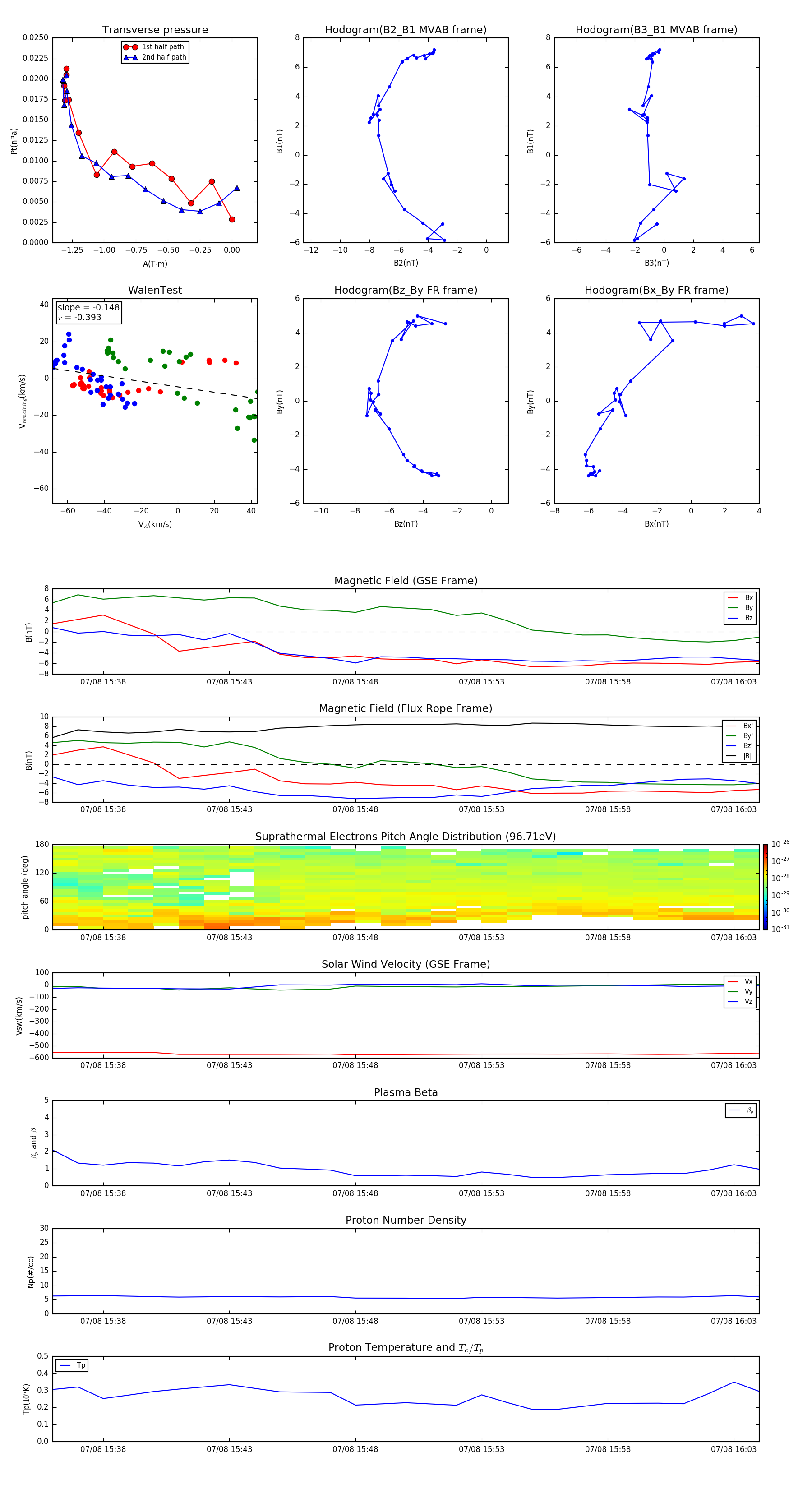Select the '2nd half path' legend entry
Image resolution: width=812 pixels, height=1489 pixels.
tap(155, 57)
